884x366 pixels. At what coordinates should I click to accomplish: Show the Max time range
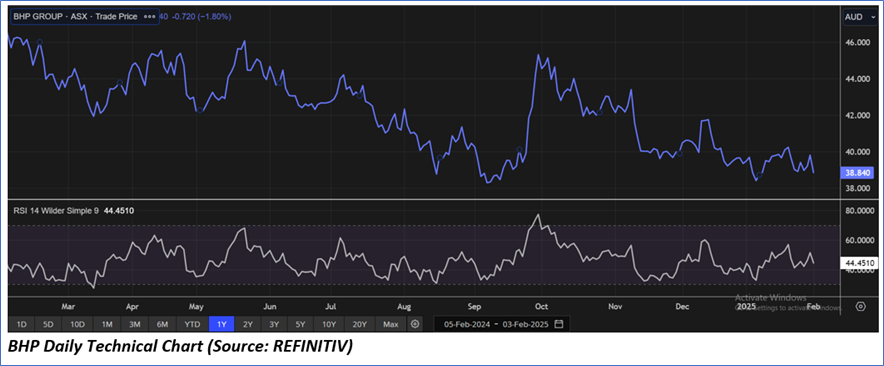(390, 324)
